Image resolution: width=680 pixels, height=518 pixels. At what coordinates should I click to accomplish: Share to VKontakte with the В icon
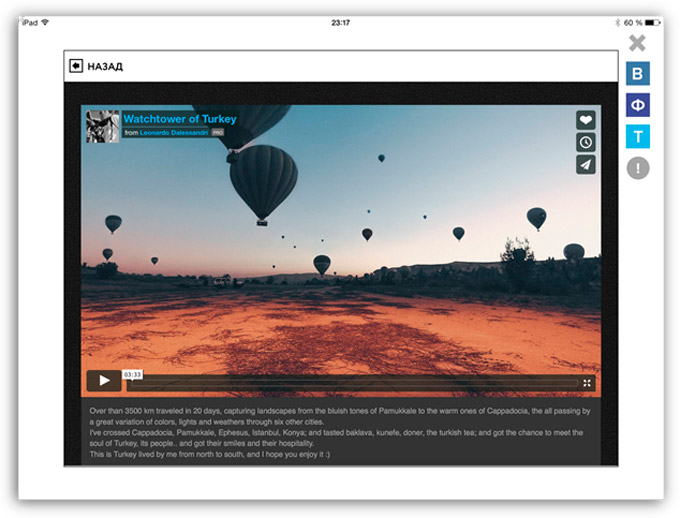pos(638,73)
